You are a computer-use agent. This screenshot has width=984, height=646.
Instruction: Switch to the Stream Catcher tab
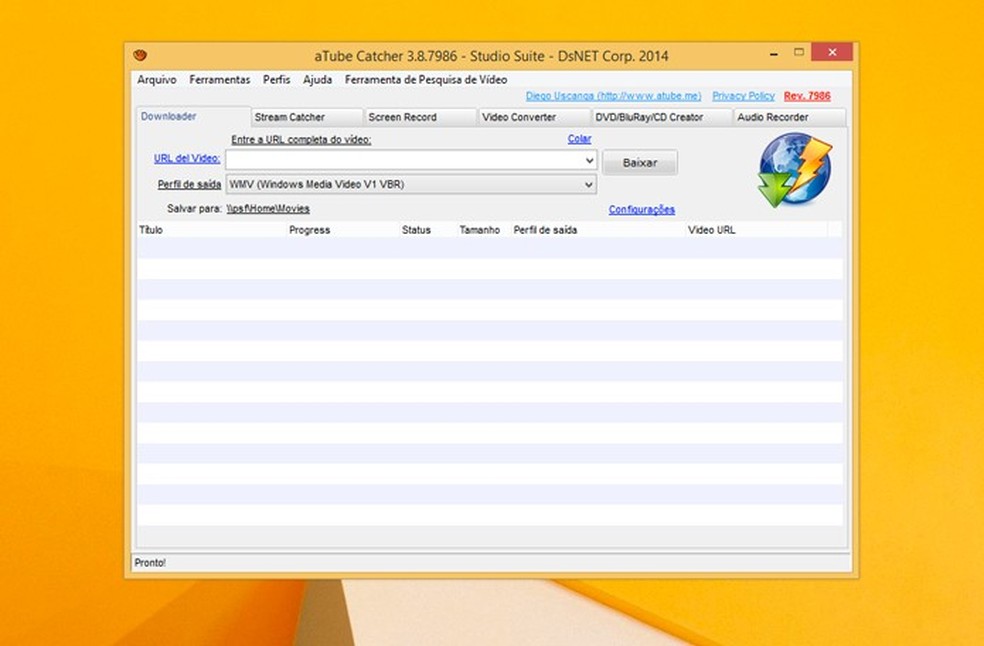tap(290, 117)
